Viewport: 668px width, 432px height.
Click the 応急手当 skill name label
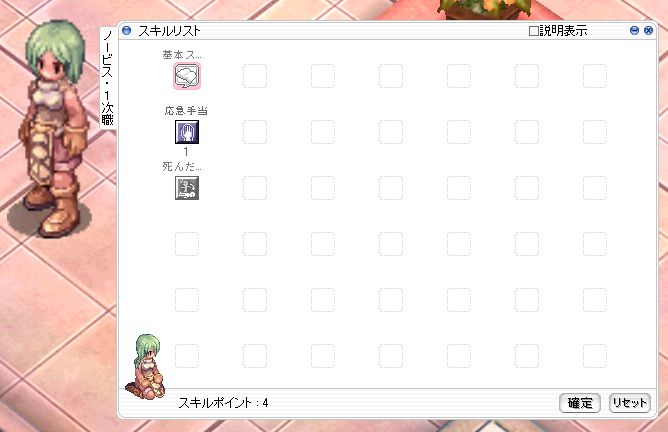coord(186,111)
